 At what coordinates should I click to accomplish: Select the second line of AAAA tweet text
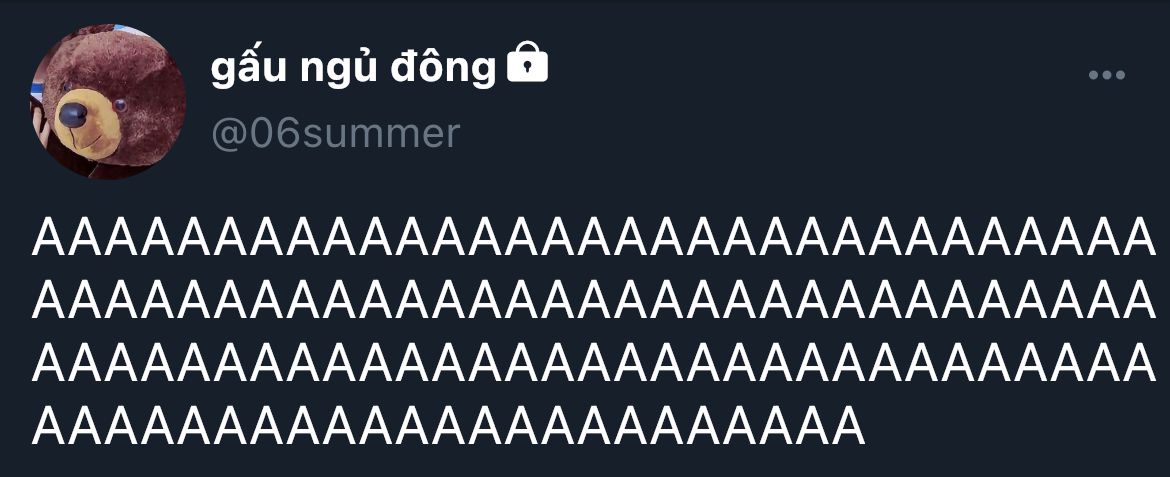tap(593, 301)
